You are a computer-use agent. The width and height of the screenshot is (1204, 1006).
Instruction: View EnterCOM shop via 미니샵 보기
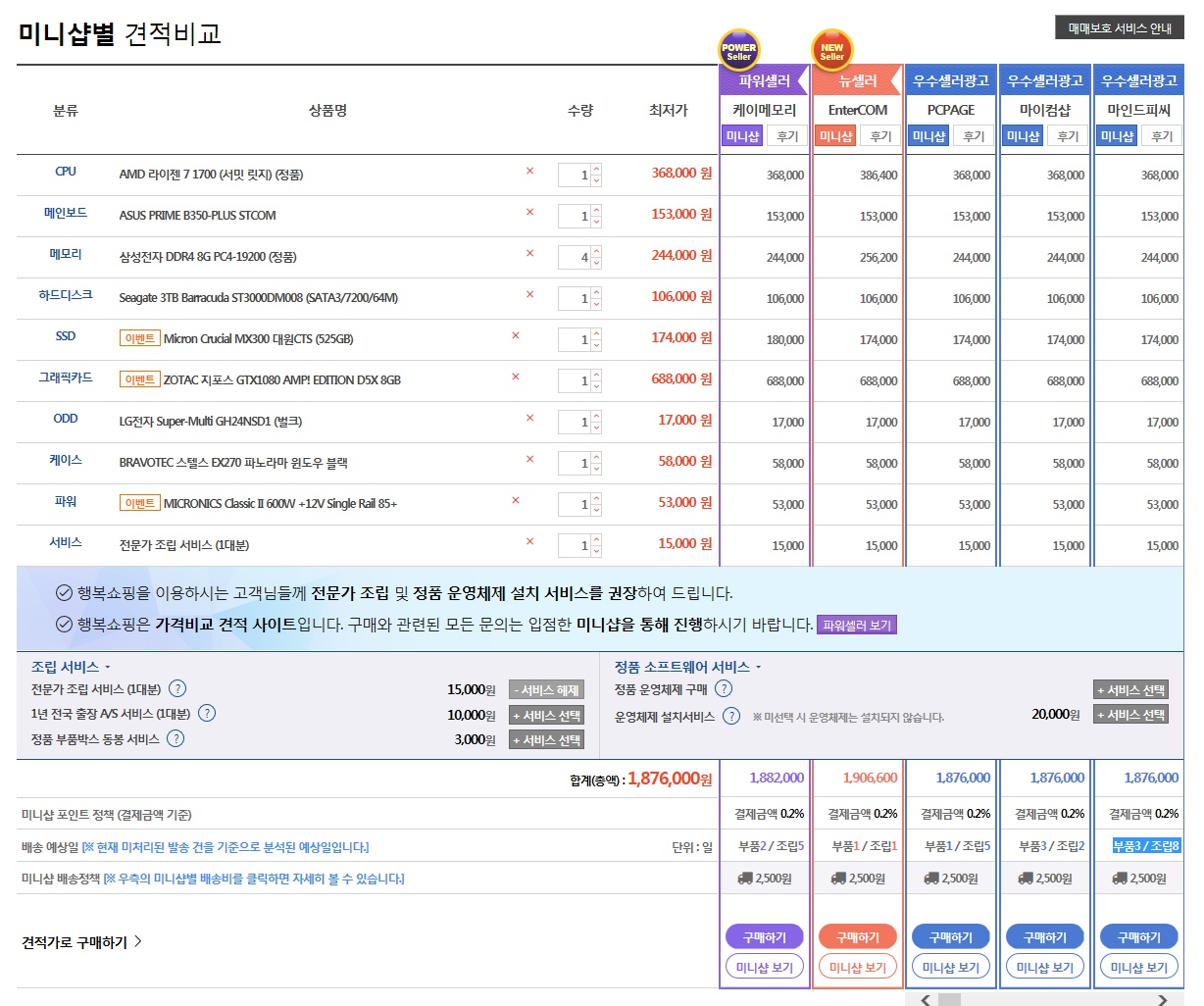coord(857,967)
